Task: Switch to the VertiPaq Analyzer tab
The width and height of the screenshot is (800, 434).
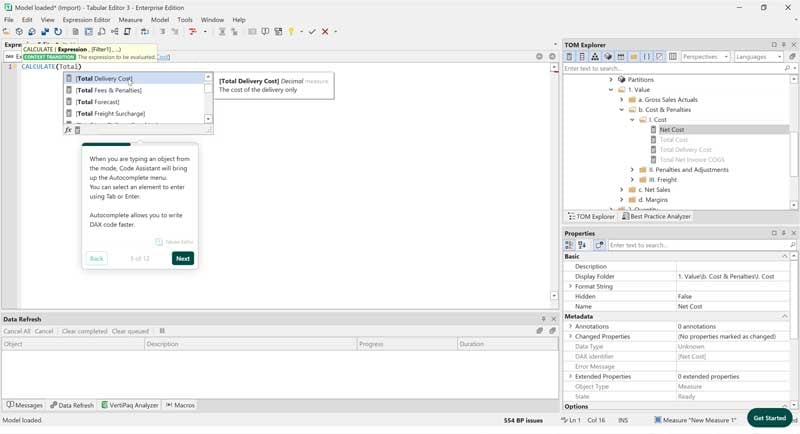Action: 130,405
